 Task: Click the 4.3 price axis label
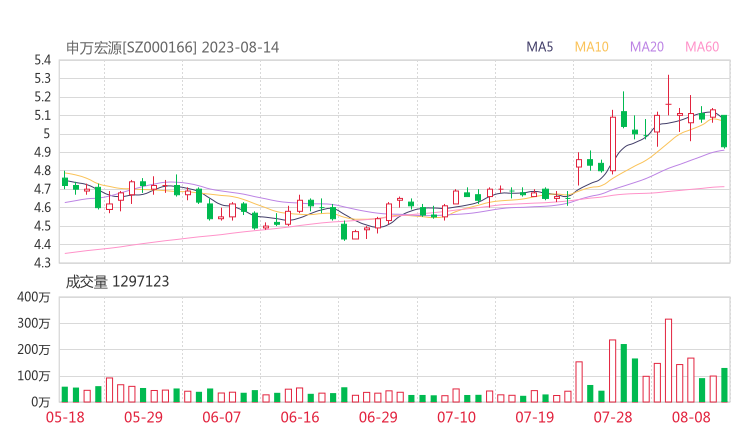[x=42, y=262]
